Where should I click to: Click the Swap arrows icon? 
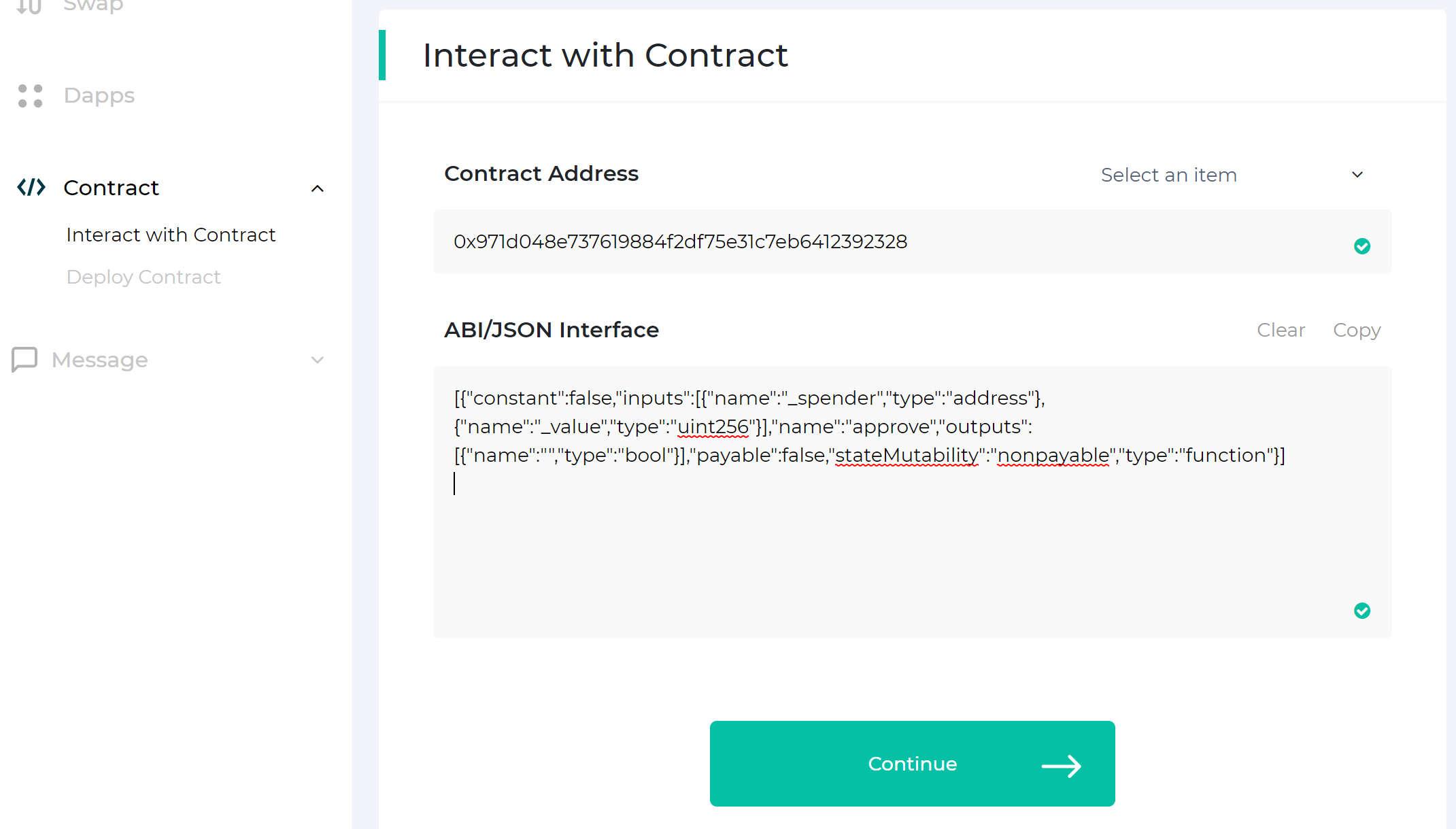click(29, 6)
